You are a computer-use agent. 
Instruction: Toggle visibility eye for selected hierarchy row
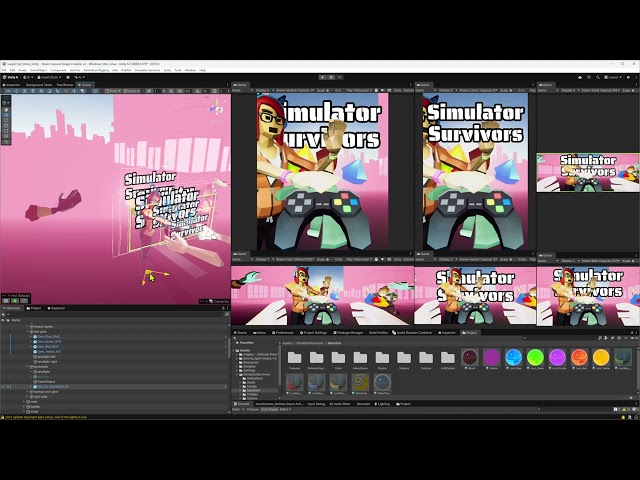(3, 387)
